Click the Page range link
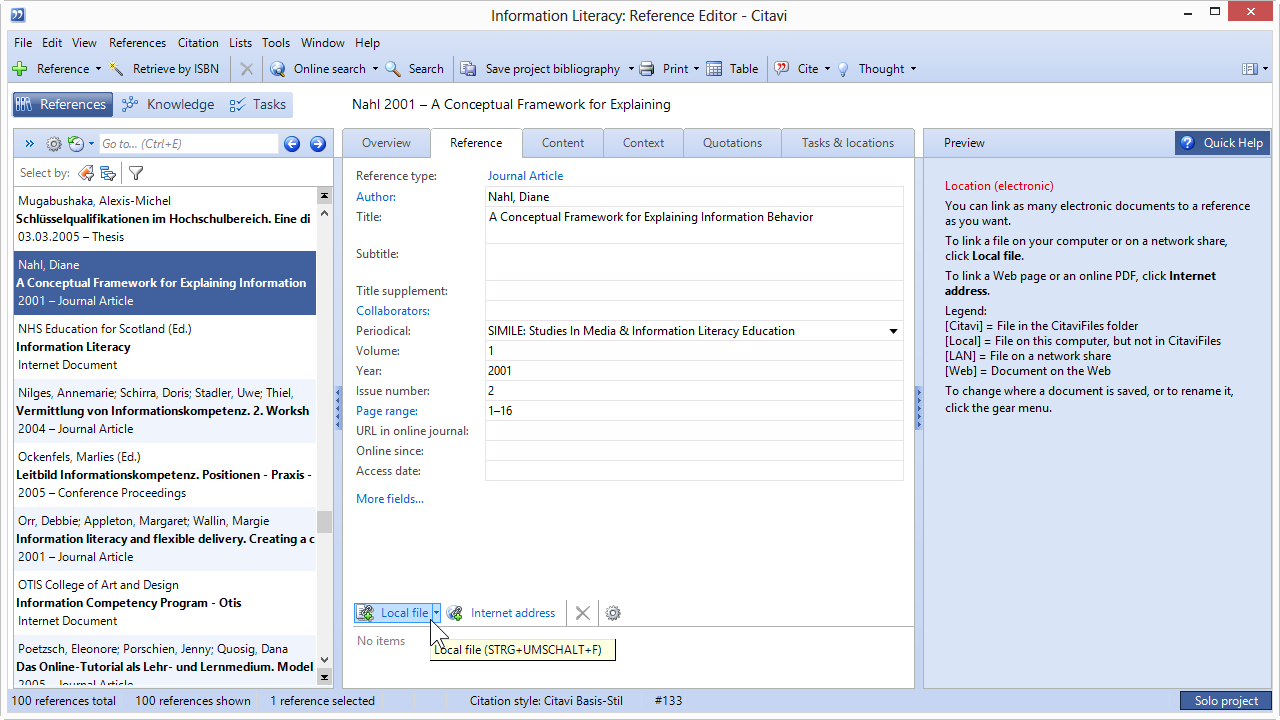This screenshot has height=720, width=1280. click(387, 411)
